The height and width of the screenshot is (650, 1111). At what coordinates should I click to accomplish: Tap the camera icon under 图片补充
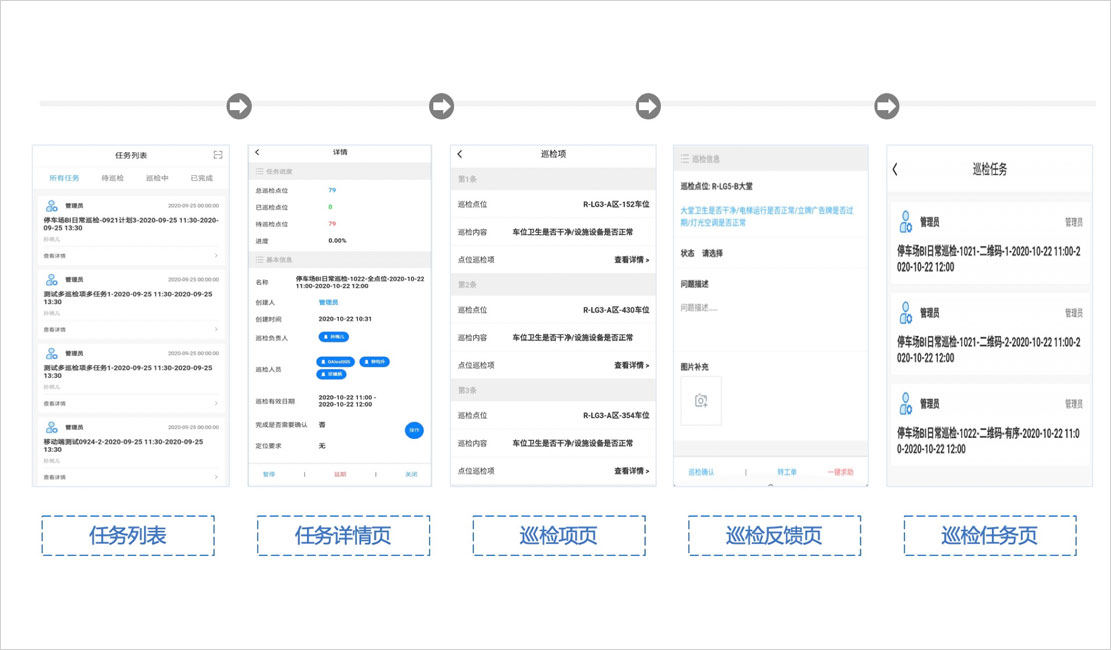(x=701, y=400)
